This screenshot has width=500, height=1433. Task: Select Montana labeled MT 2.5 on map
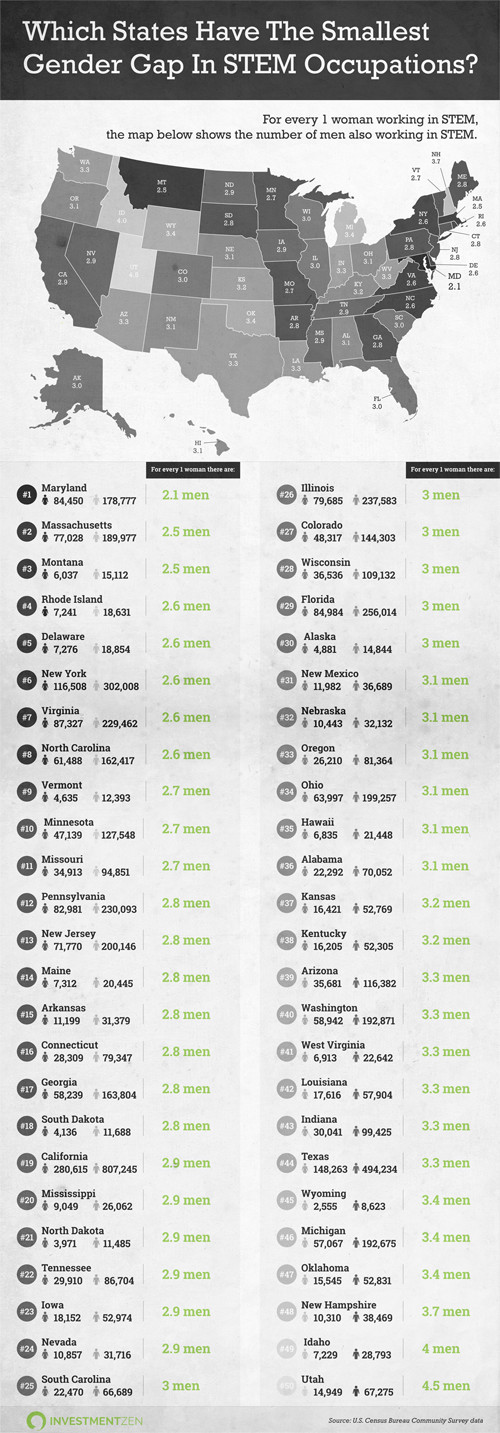point(161,184)
